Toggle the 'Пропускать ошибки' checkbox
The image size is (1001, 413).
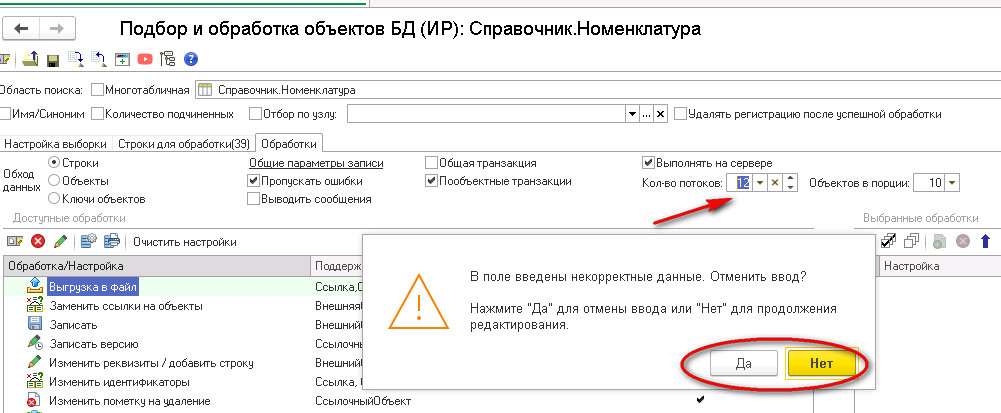pos(254,181)
